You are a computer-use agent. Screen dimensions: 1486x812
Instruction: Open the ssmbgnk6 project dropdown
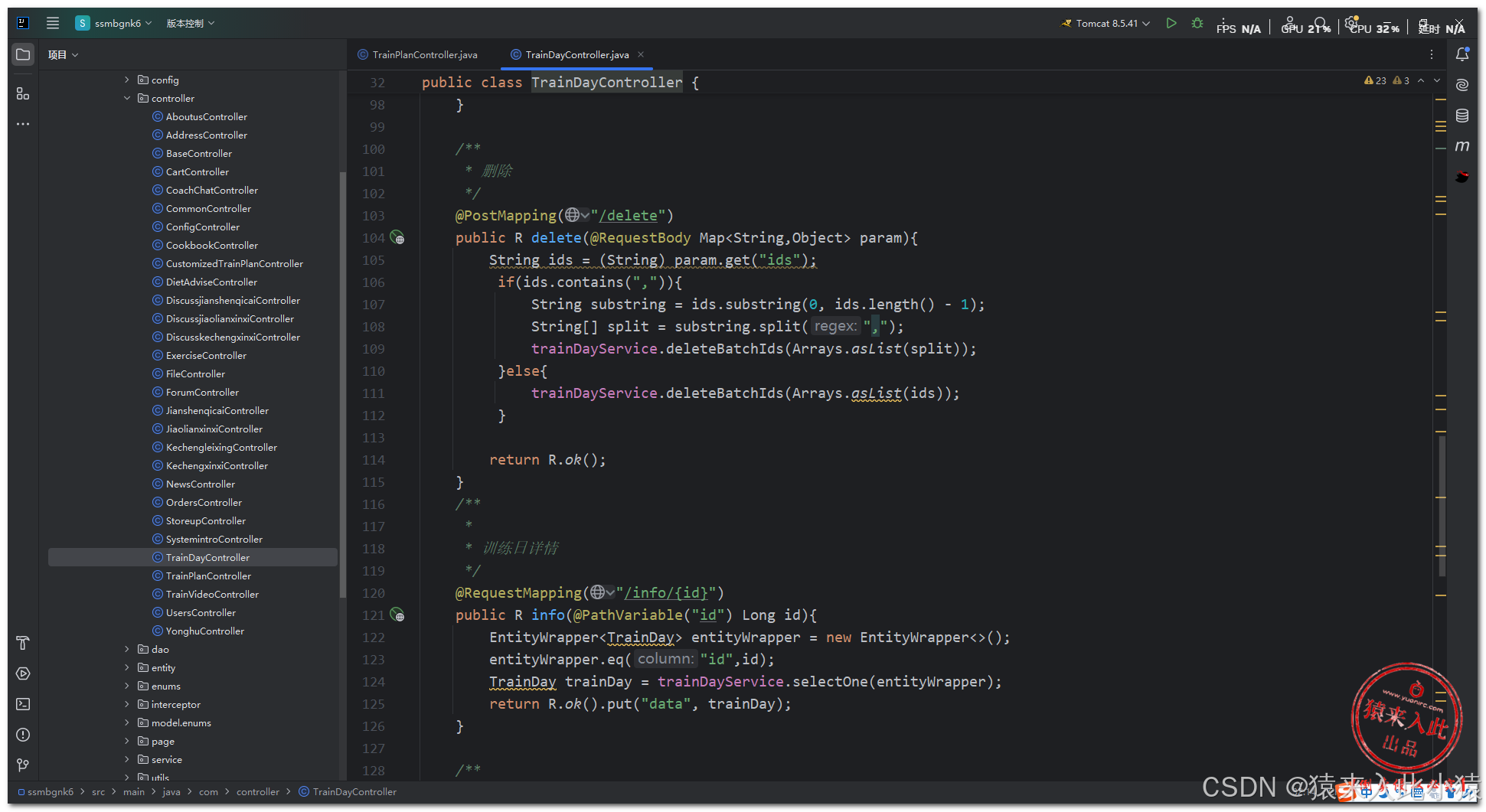114,23
